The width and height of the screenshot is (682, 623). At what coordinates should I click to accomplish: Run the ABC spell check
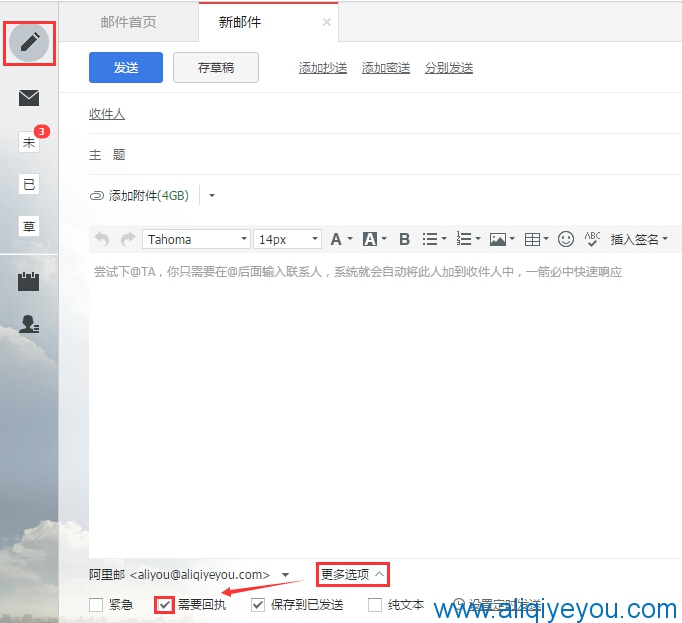pos(592,239)
